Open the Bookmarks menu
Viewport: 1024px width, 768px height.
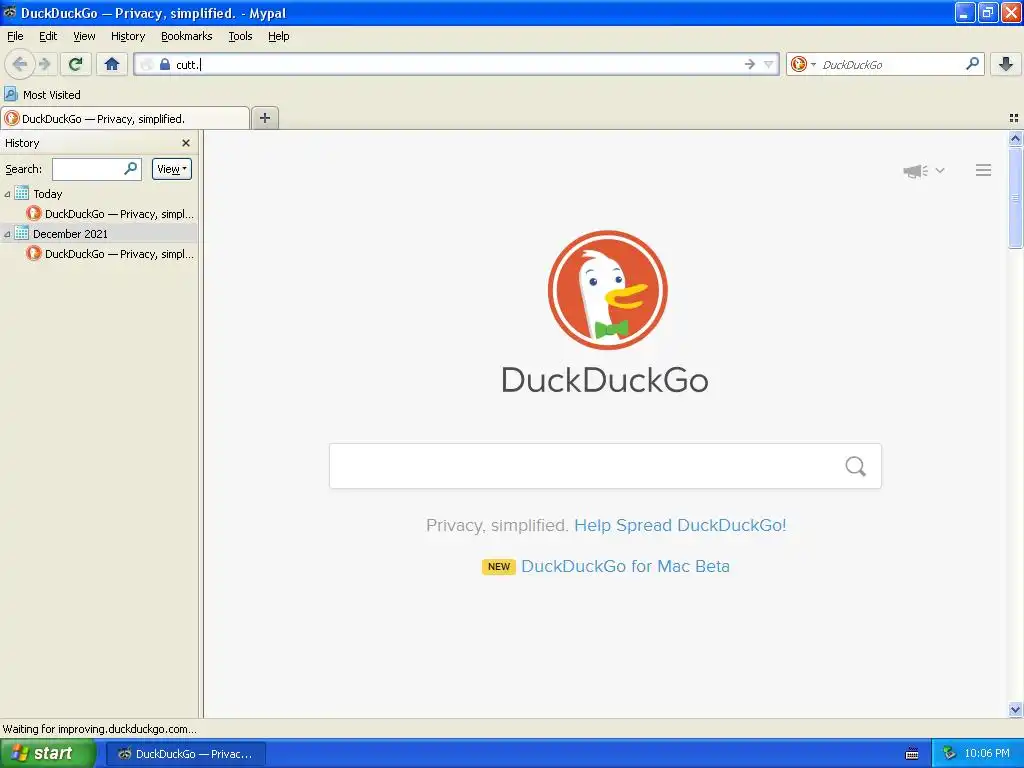186,36
